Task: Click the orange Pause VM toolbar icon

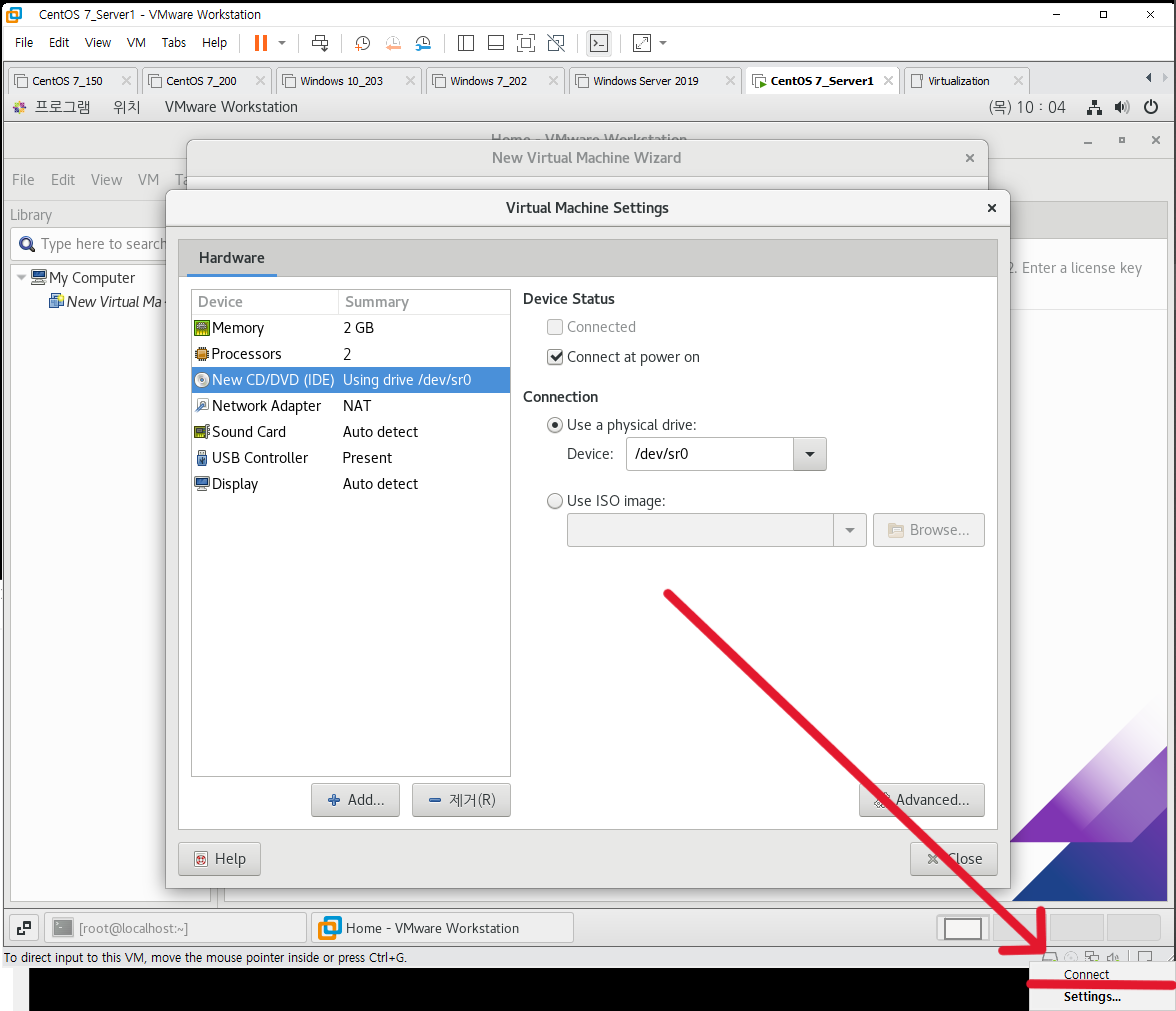Action: [260, 43]
